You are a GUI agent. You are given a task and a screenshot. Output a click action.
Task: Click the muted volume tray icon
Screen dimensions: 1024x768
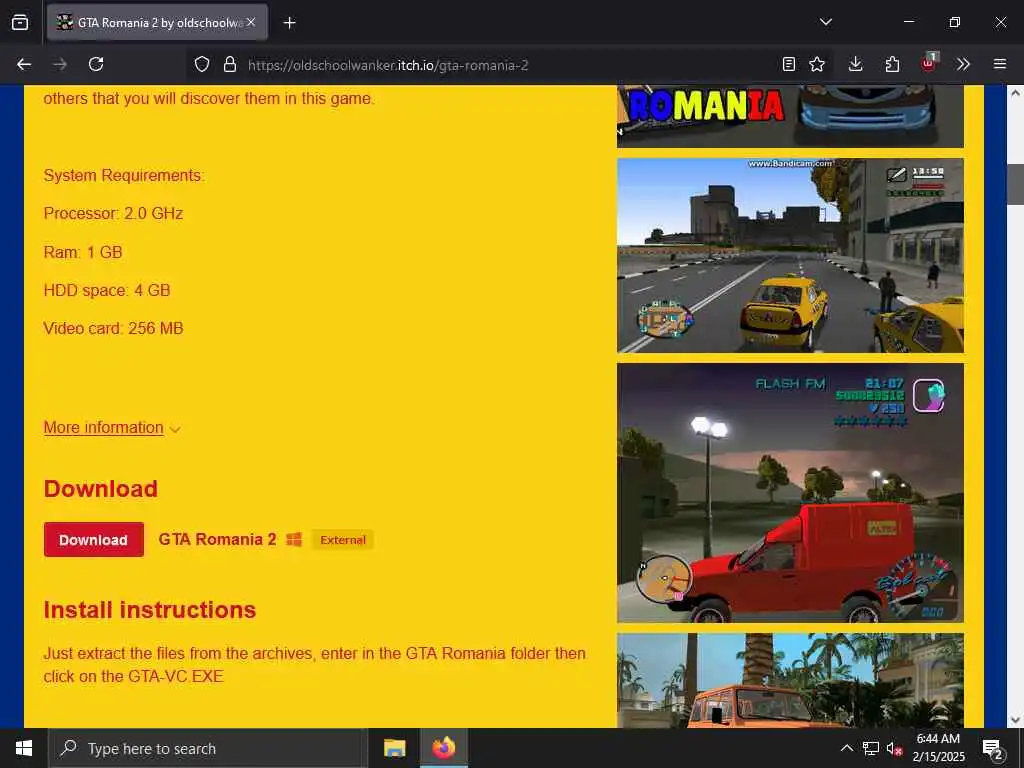pyautogui.click(x=894, y=748)
